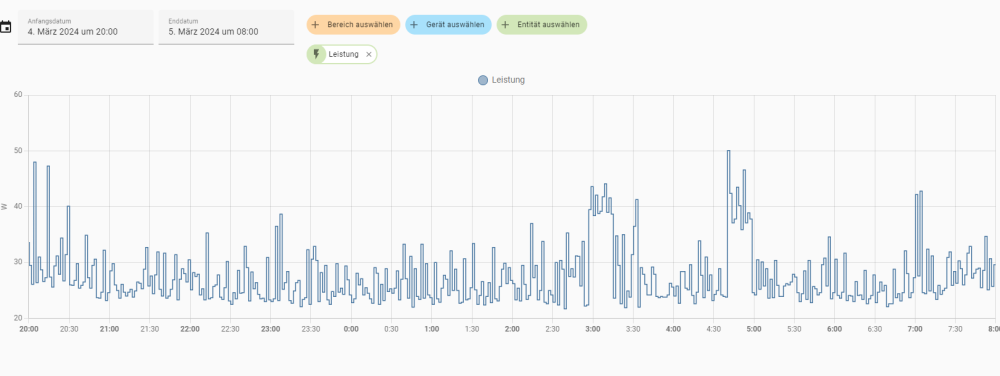Click the 40 value on the y-axis

[x=18, y=206]
